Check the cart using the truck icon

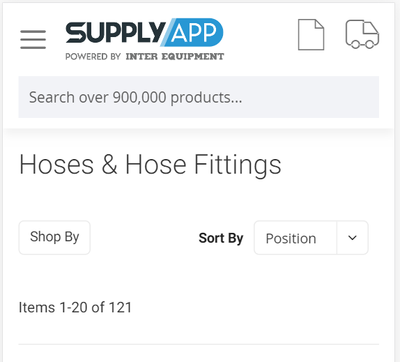362,34
